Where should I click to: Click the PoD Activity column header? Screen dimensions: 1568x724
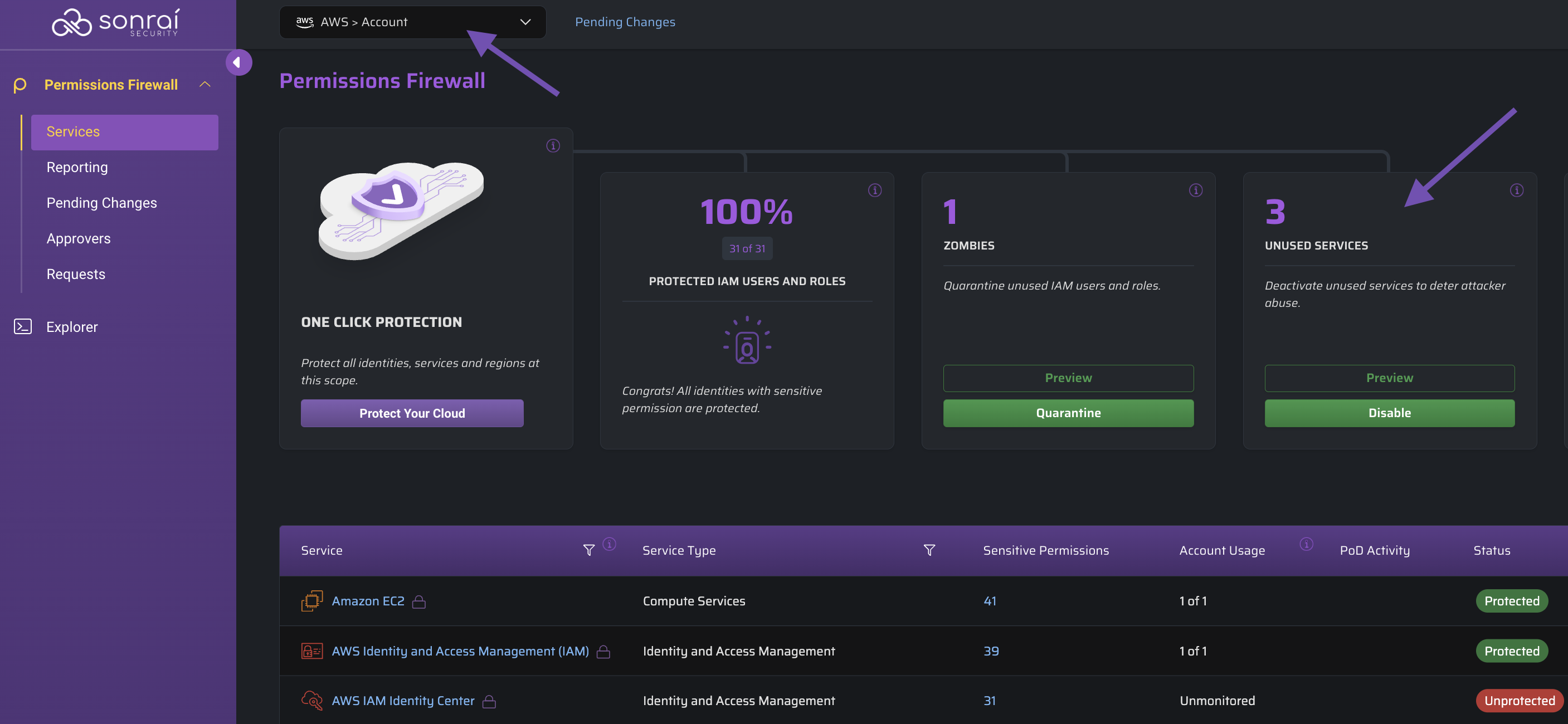[x=1375, y=551]
